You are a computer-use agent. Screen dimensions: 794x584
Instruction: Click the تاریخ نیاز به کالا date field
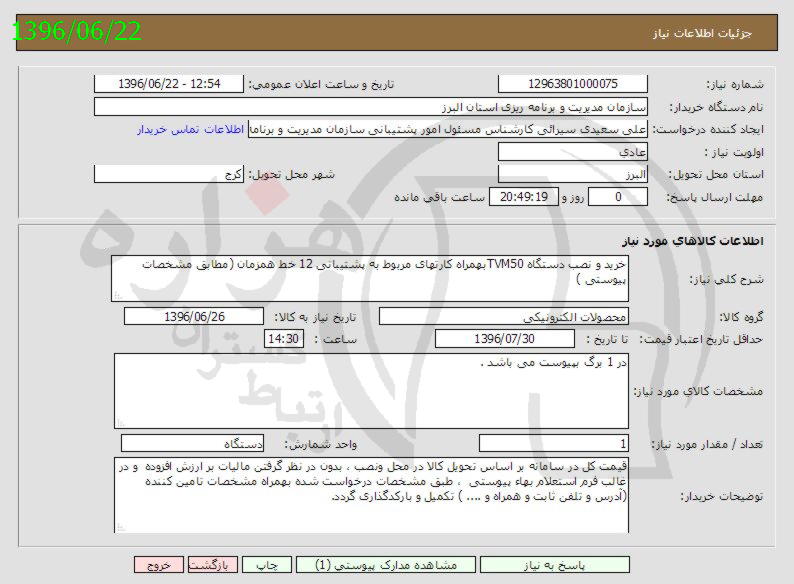tap(194, 317)
